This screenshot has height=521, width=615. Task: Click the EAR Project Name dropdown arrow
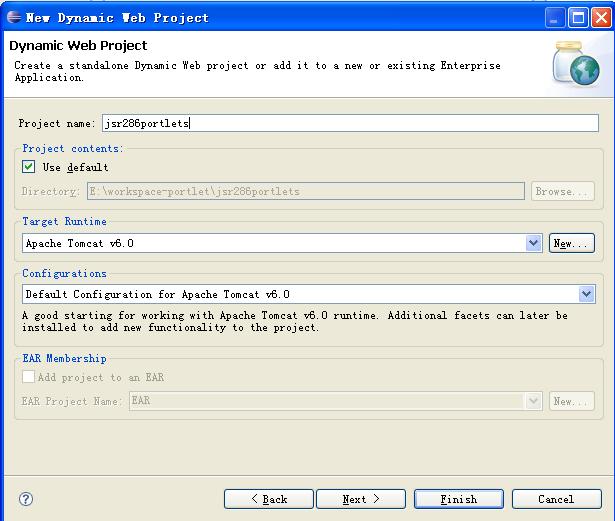533,401
